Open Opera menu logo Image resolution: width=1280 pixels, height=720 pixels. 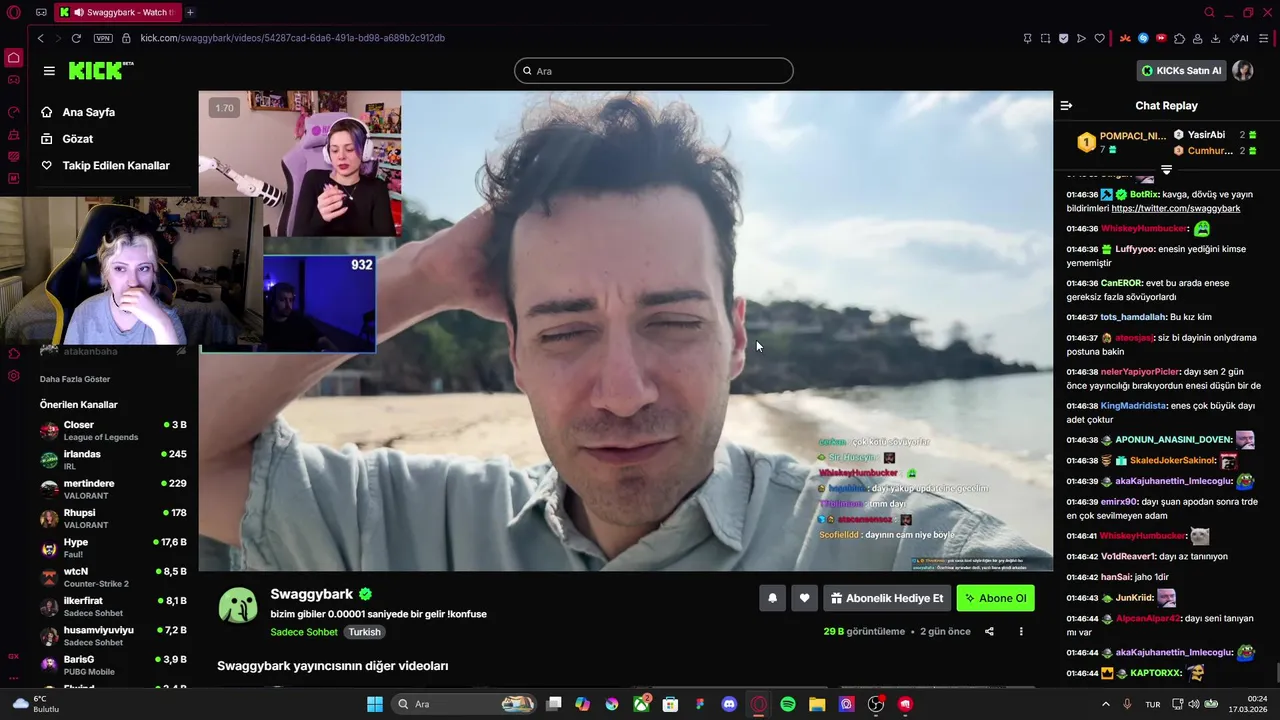[14, 13]
